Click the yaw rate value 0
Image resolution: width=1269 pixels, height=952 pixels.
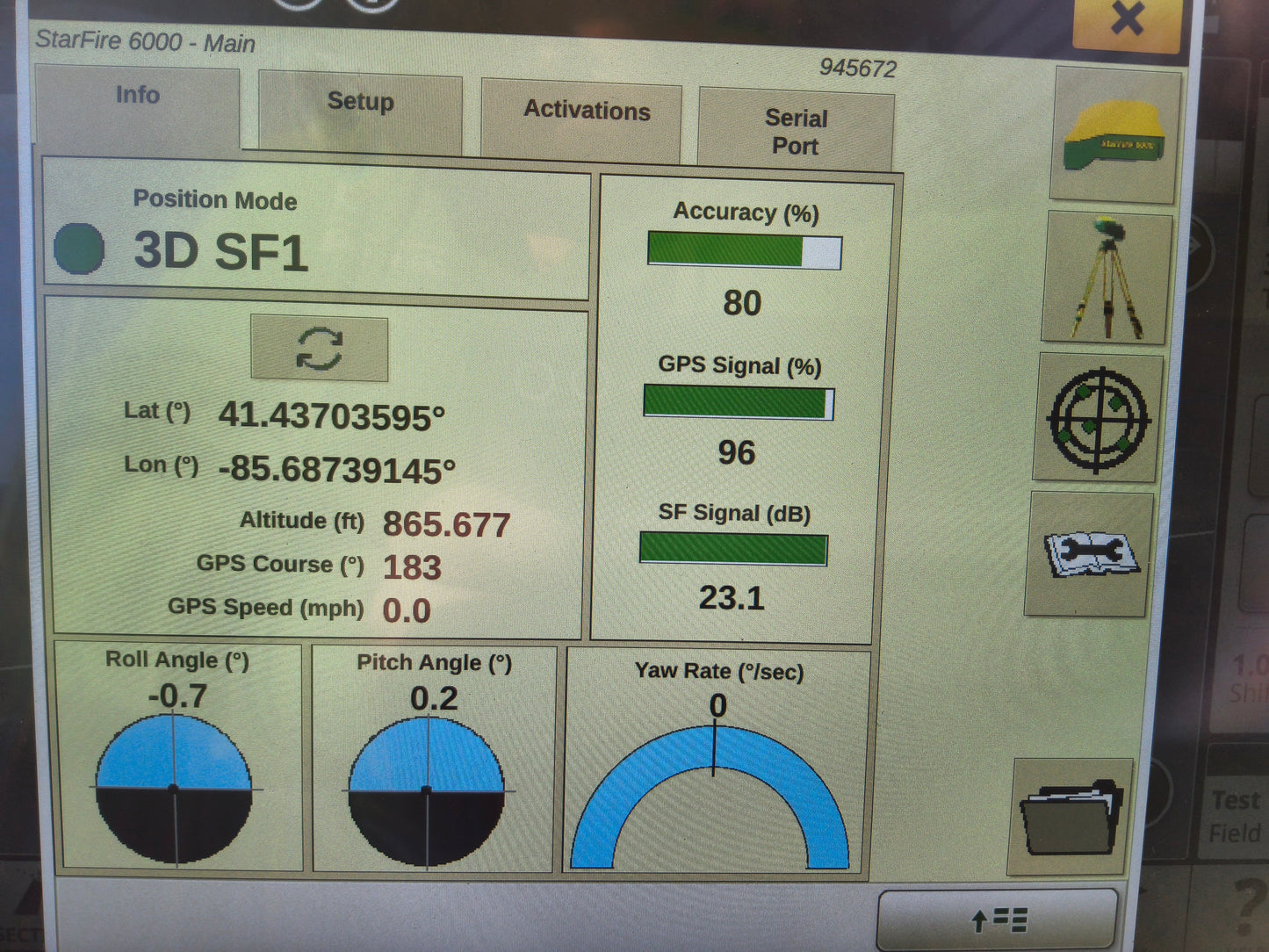(x=718, y=705)
